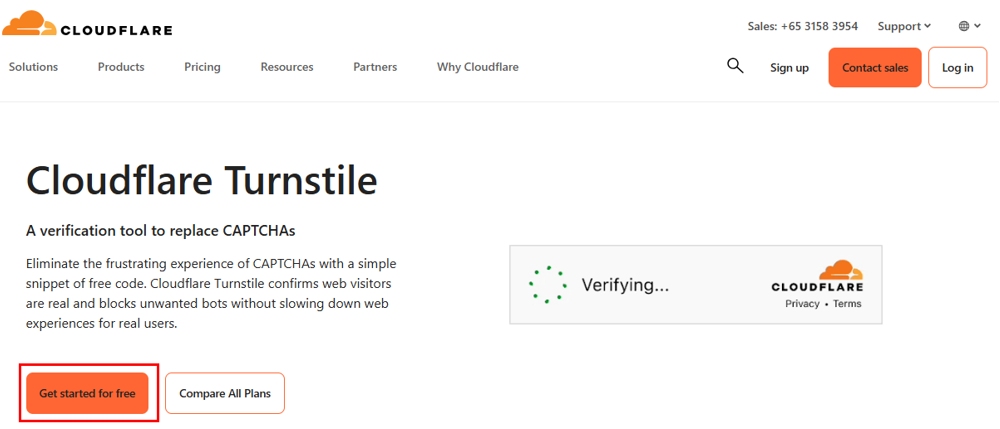Open the Products menu
Screen dimensions: 1000x429
coord(121,67)
